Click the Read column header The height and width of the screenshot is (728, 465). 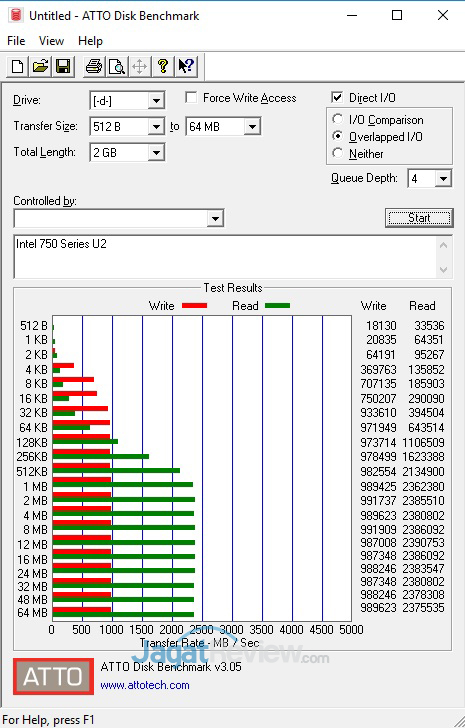422,306
